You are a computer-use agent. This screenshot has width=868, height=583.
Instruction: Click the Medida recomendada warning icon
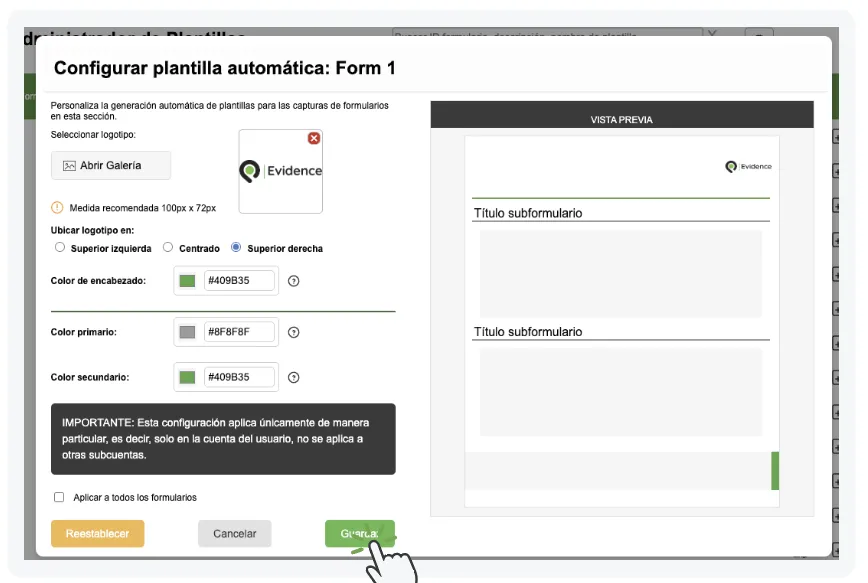[57, 208]
